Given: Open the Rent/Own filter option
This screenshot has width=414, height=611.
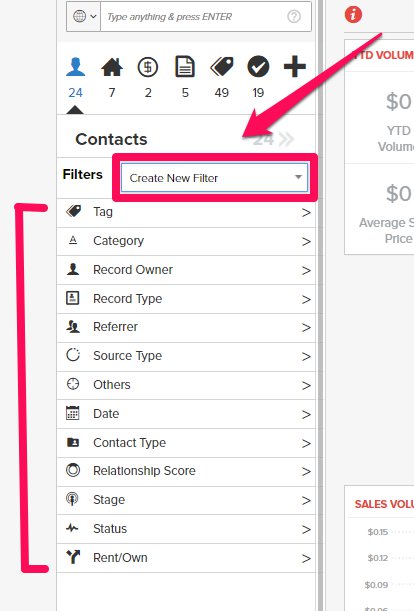Looking at the screenshot, I should point(186,558).
